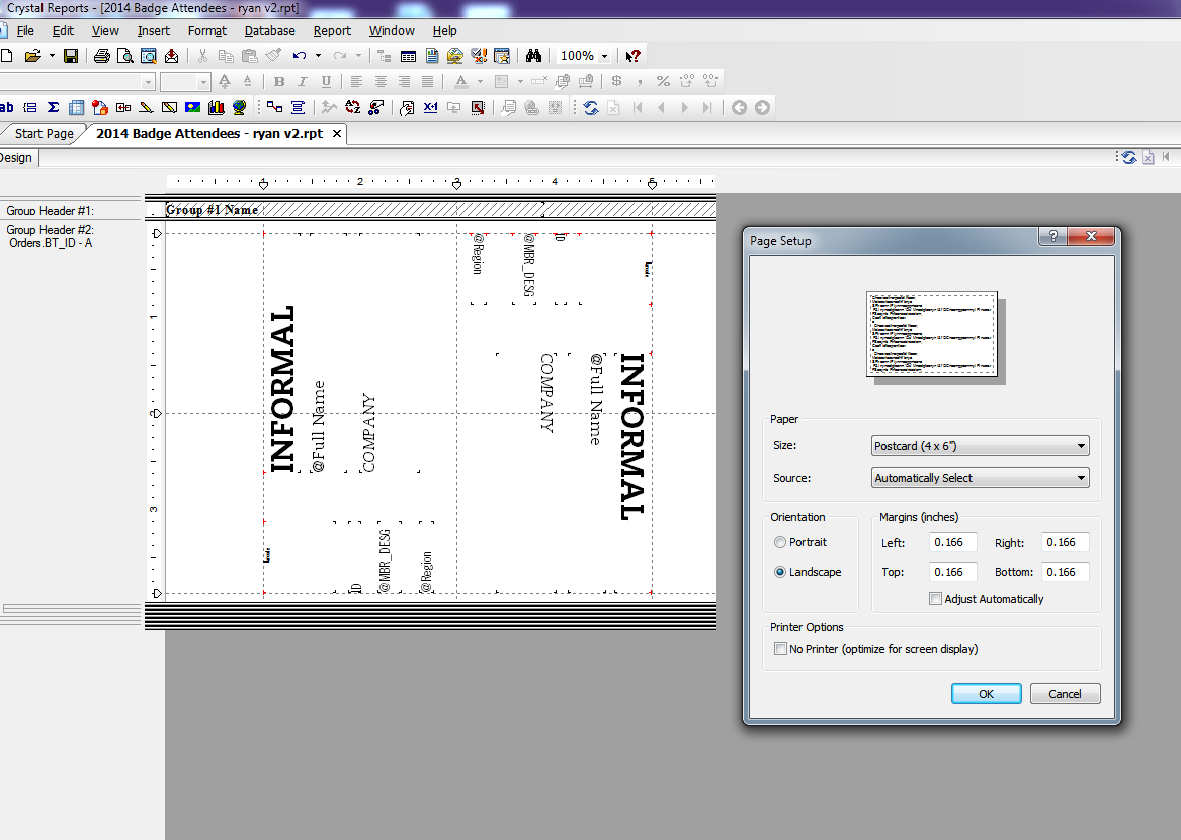1181x840 pixels.
Task: Switch to the Start Page tab
Action: [42, 133]
